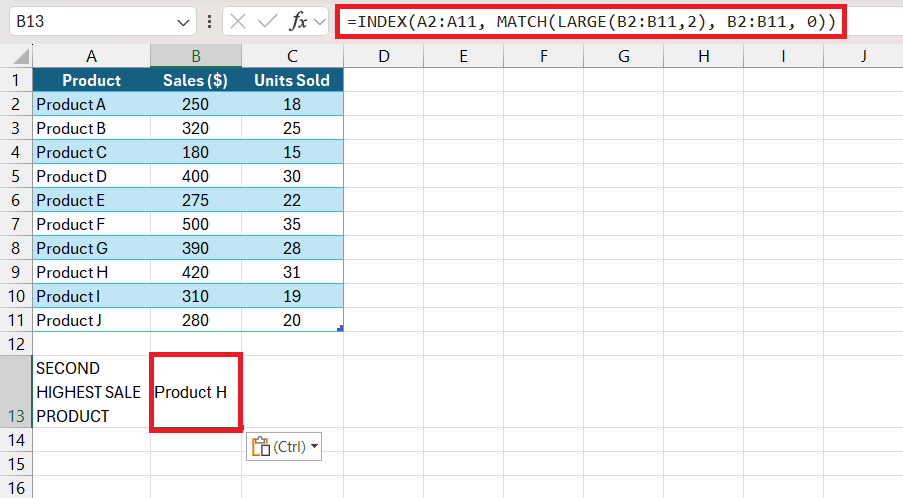Select the Product E cell
The width and height of the screenshot is (903, 498).
(x=92, y=200)
